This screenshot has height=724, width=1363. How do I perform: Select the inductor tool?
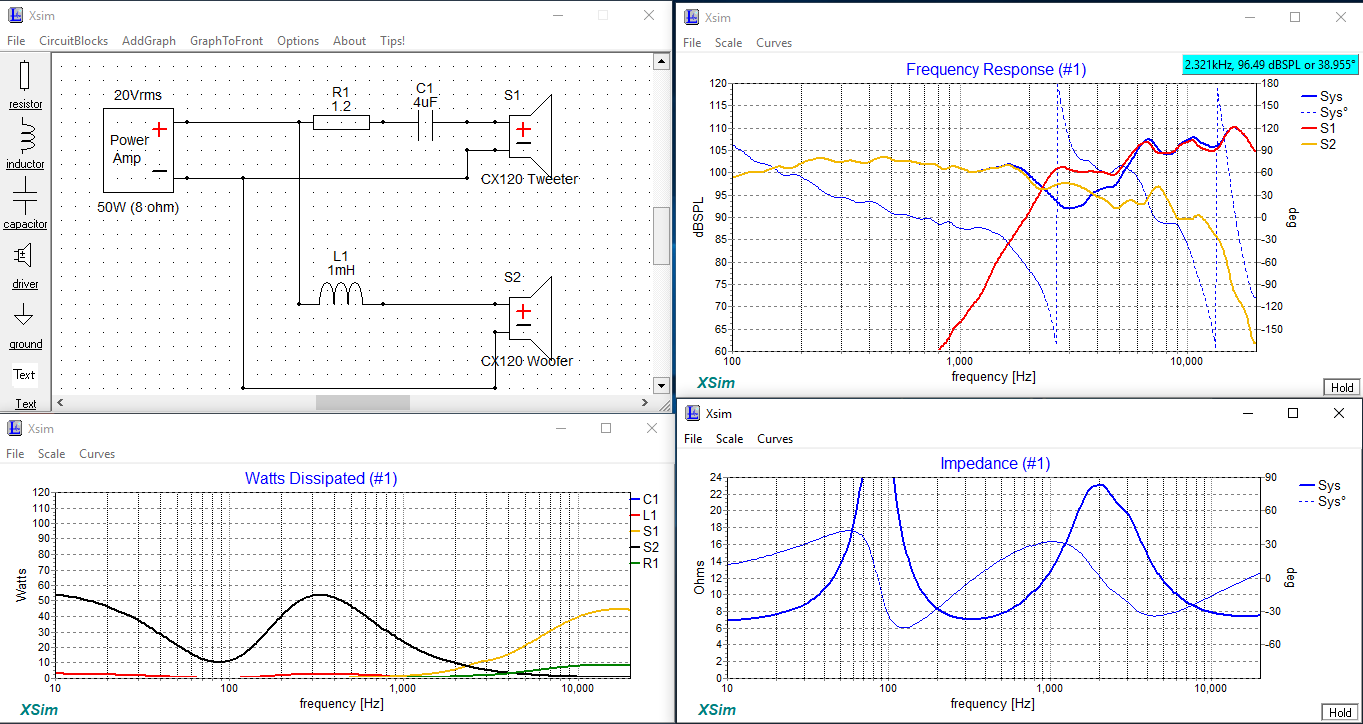point(24,145)
